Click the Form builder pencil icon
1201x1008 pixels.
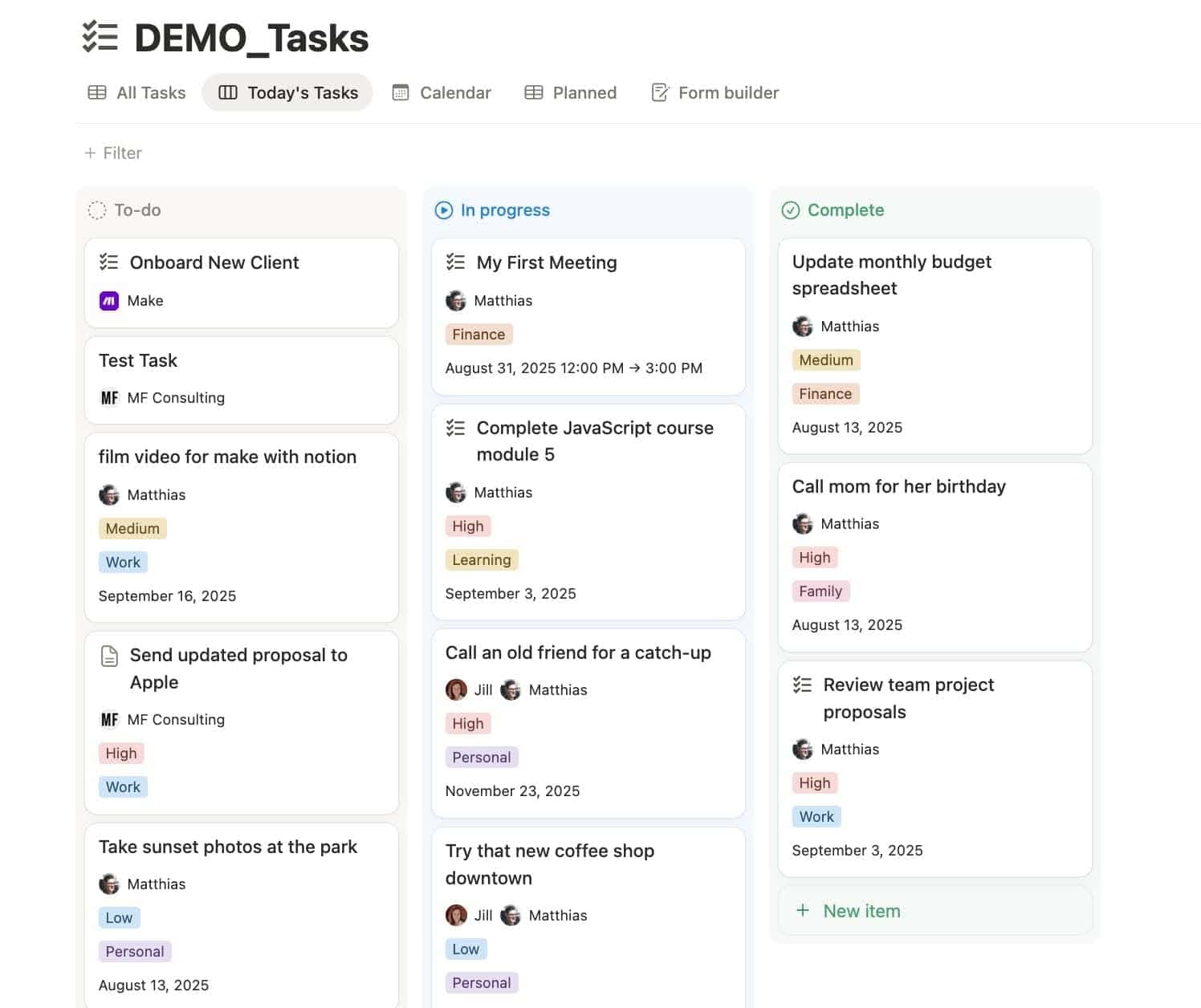click(x=659, y=92)
